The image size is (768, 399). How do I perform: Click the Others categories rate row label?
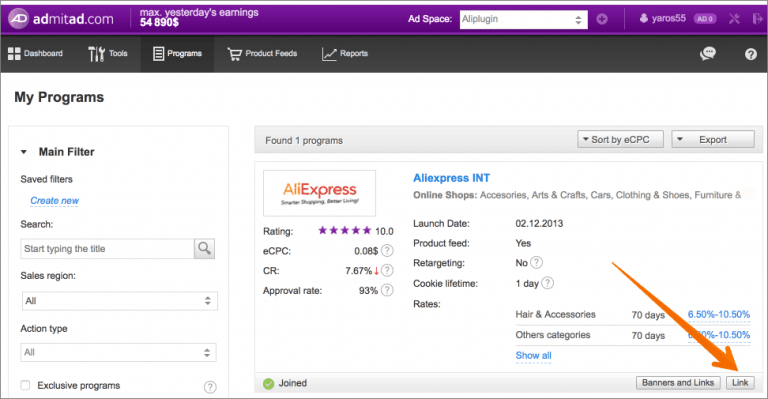552,335
